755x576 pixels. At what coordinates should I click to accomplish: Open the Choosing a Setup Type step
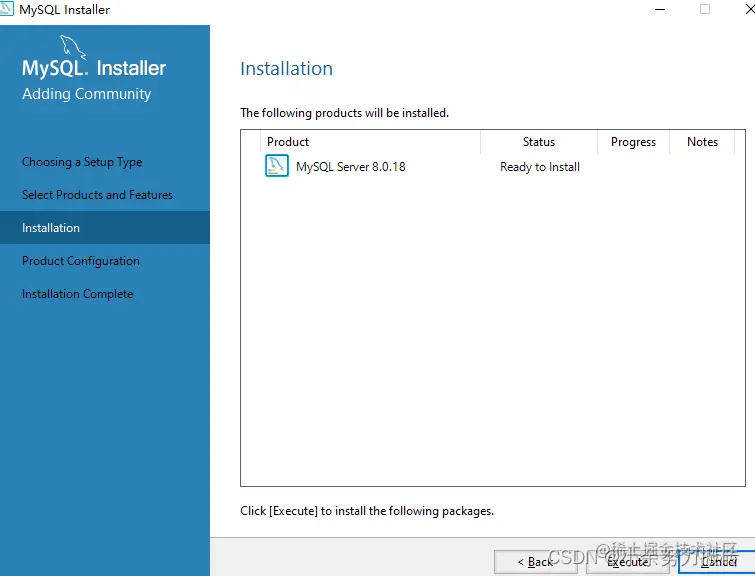82,162
